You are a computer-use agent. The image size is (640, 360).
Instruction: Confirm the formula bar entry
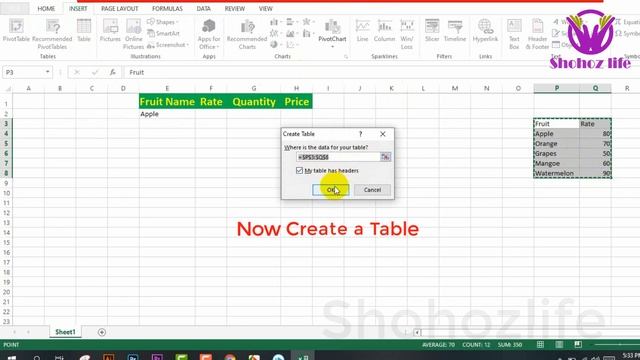pyautogui.click(x=95, y=72)
